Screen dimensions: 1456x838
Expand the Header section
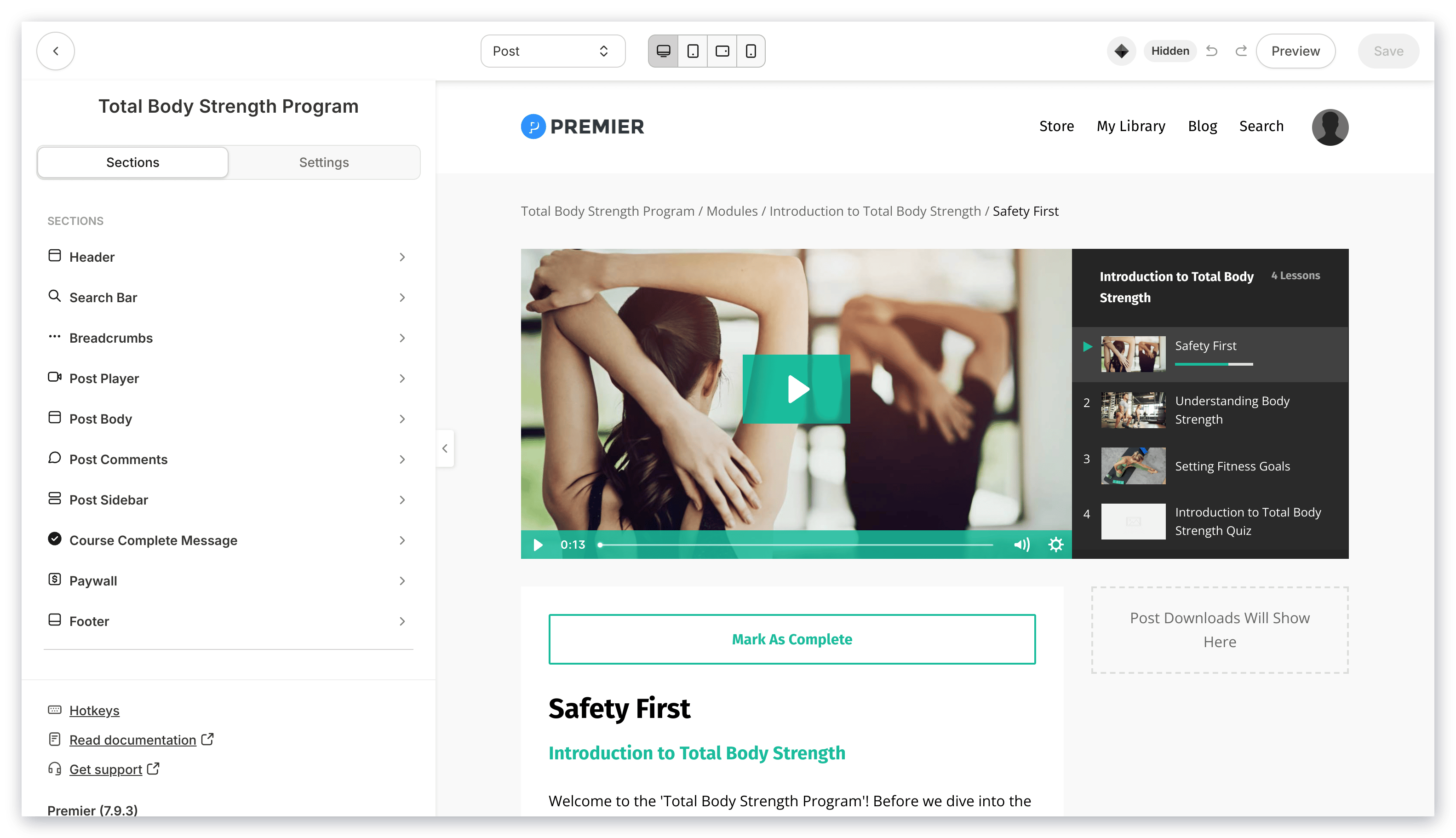[x=228, y=257]
